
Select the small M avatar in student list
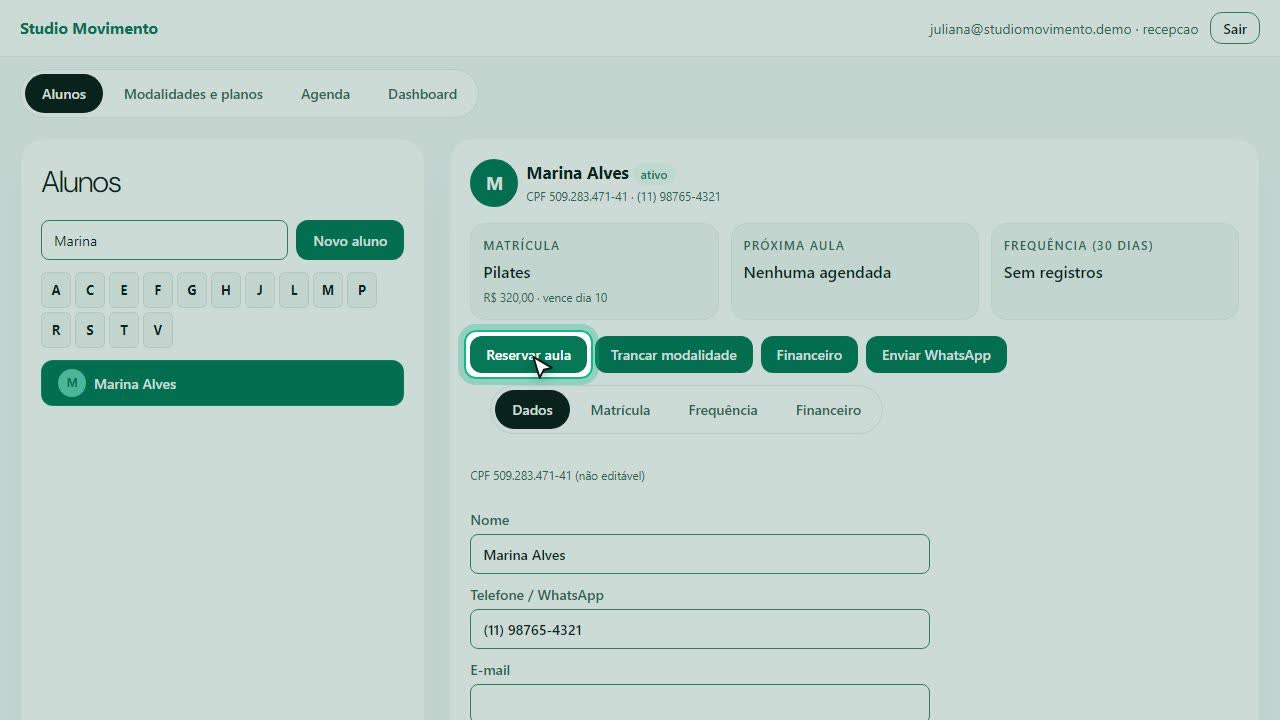tap(72, 383)
